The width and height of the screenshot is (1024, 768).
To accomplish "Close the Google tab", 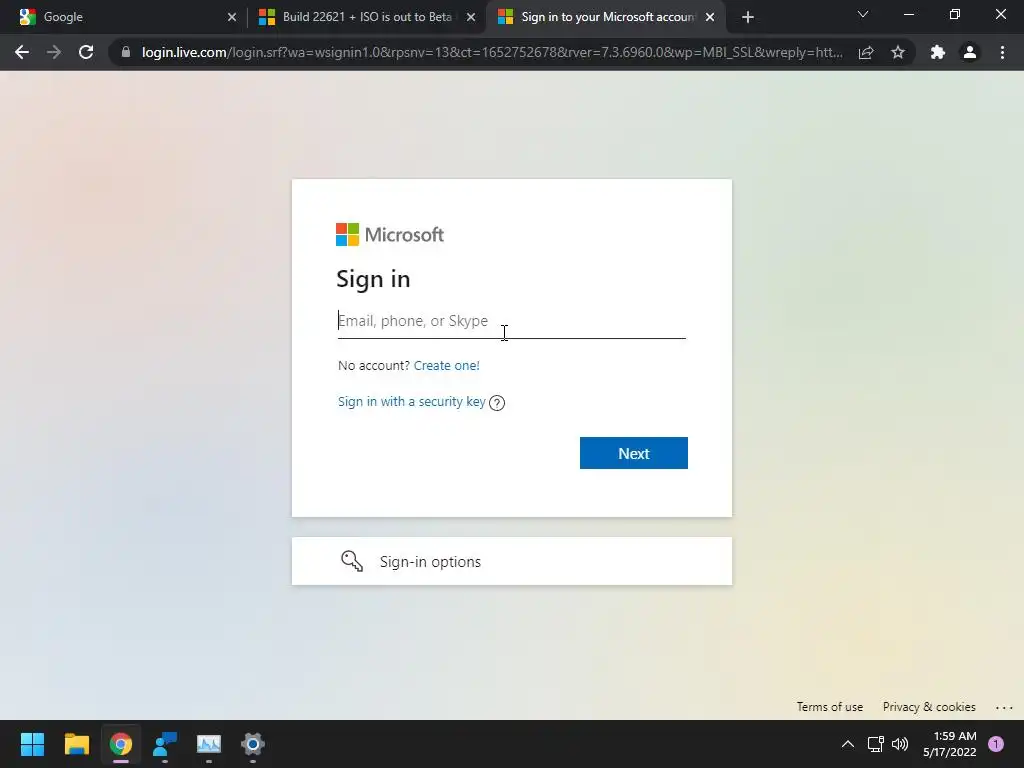I will click(232, 17).
